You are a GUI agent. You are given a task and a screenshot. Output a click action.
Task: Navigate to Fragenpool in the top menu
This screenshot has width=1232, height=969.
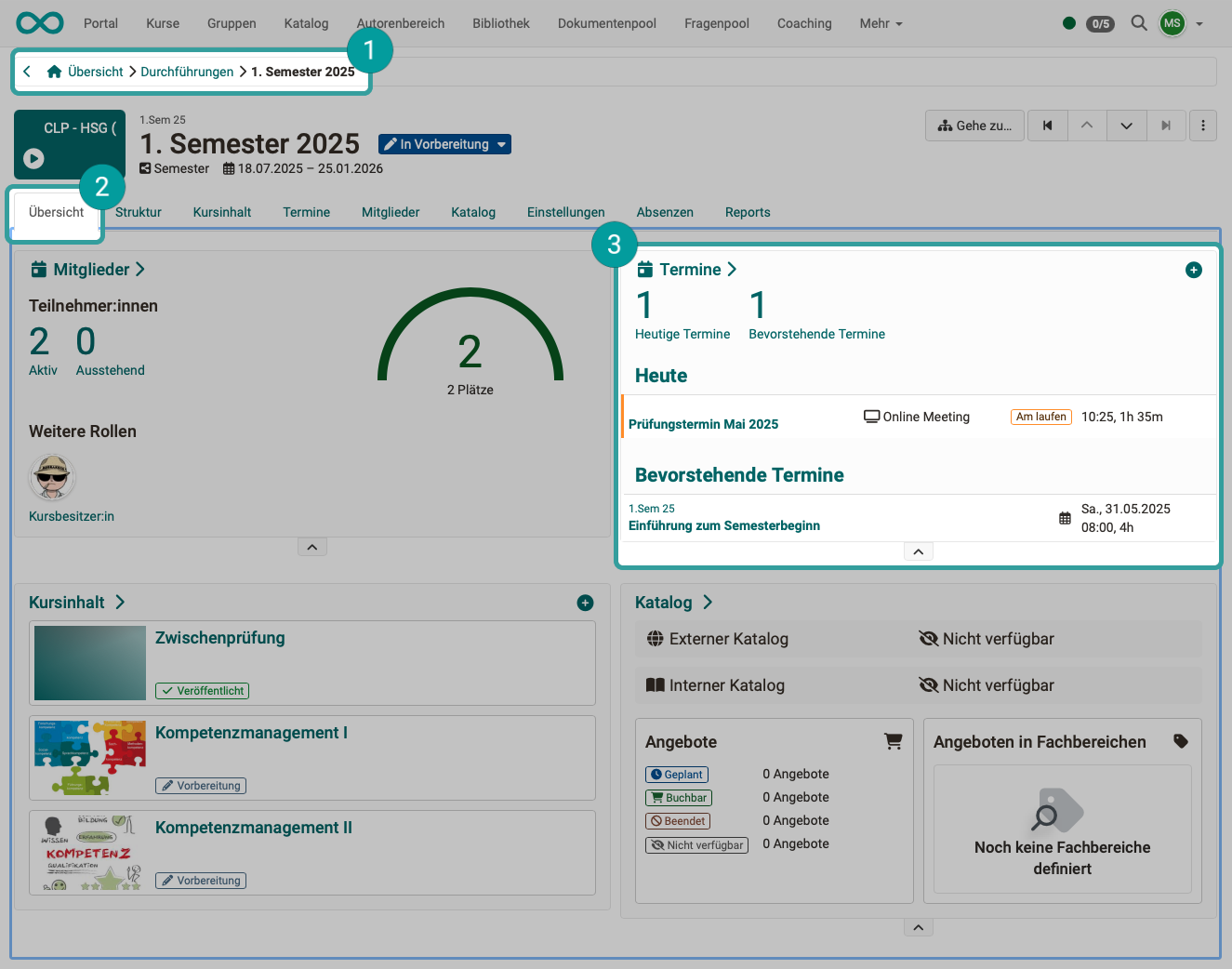[716, 23]
